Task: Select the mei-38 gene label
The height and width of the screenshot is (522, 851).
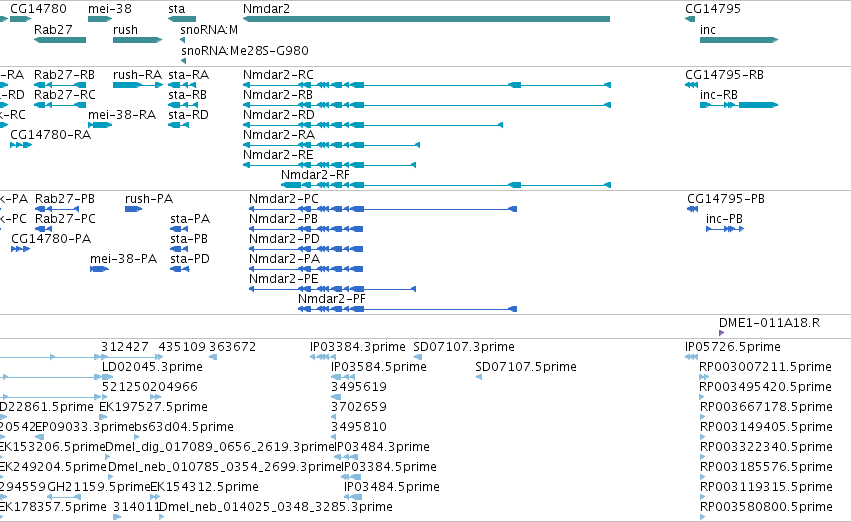Action: point(110,9)
